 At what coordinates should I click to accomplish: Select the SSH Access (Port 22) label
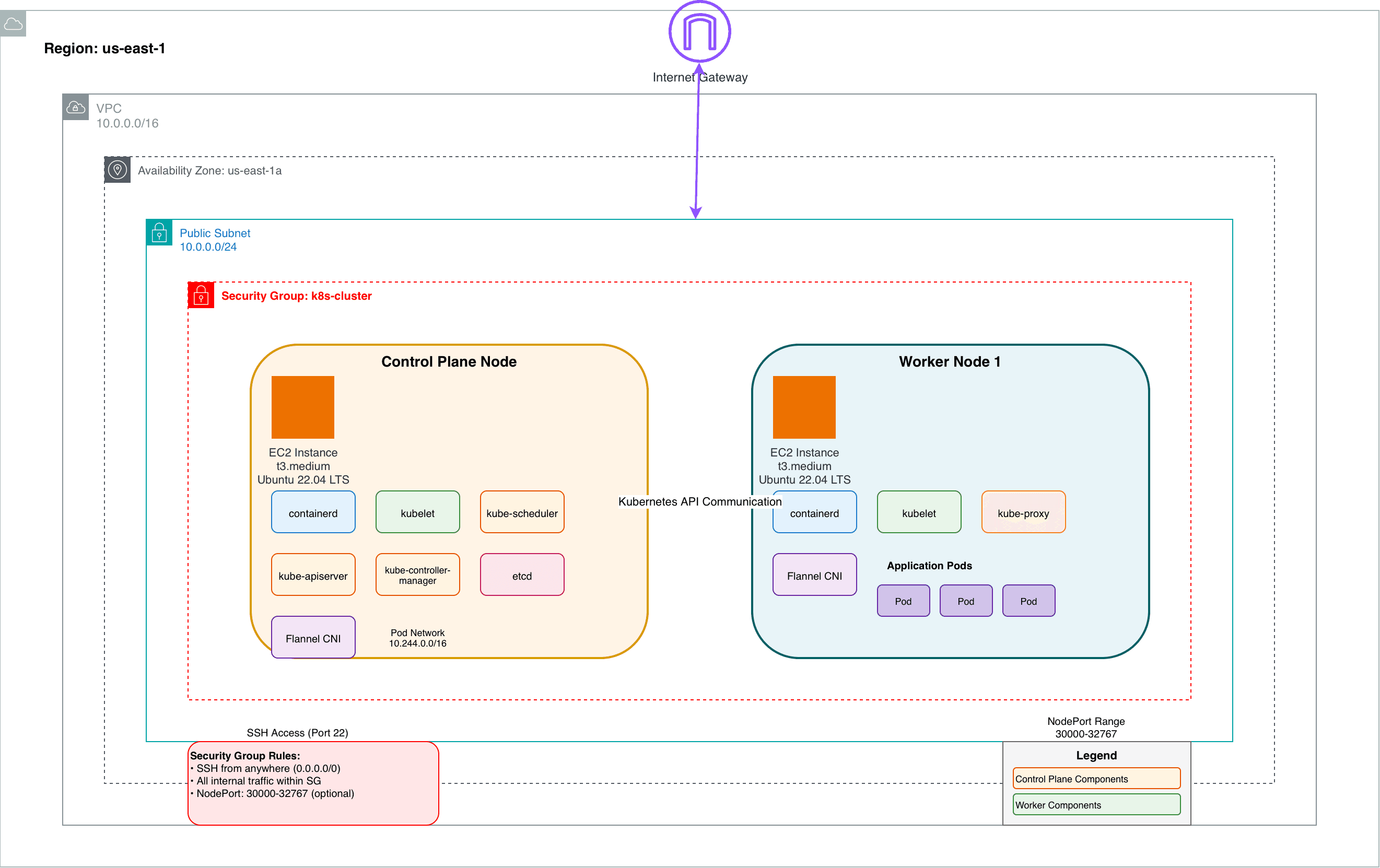click(x=297, y=733)
